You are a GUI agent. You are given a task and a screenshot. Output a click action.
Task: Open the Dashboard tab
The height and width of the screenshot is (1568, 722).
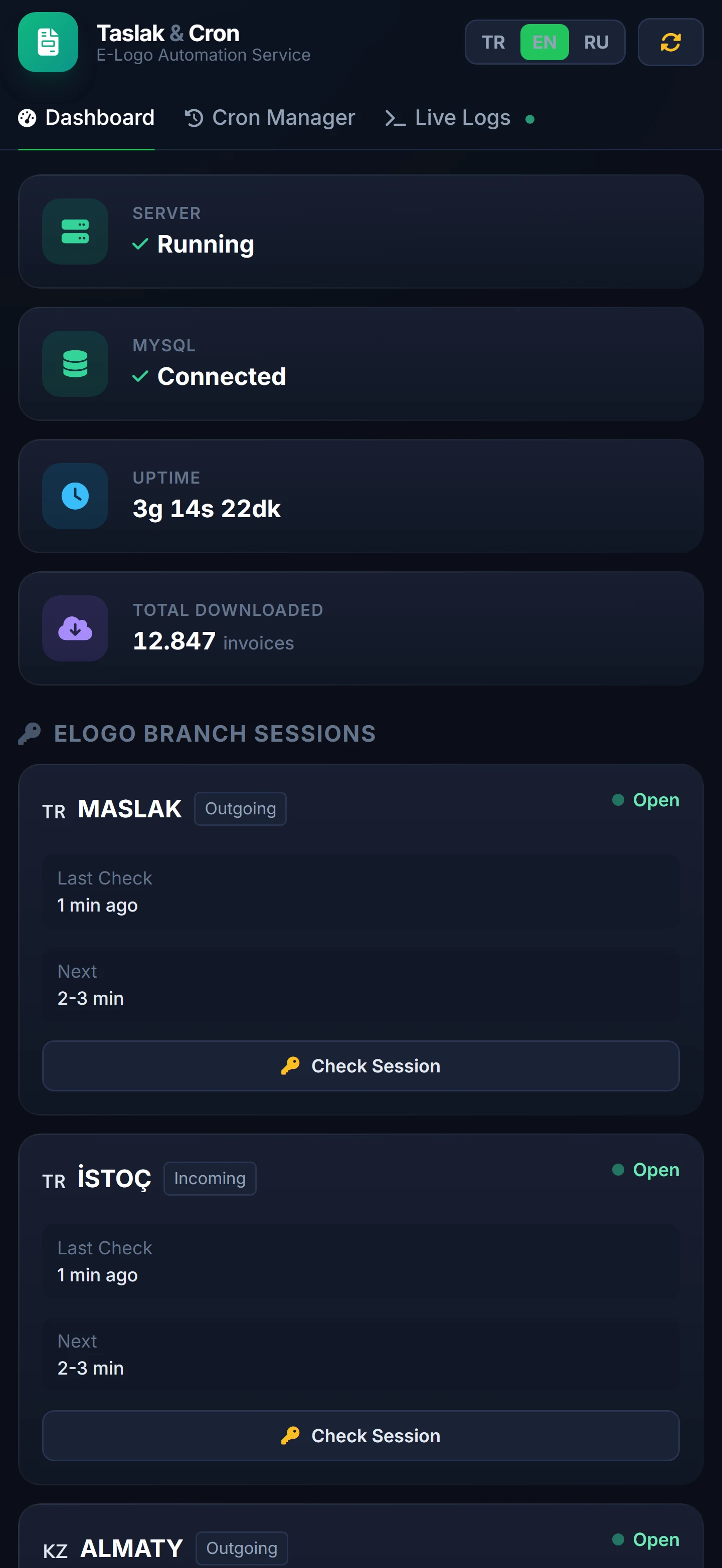point(86,118)
